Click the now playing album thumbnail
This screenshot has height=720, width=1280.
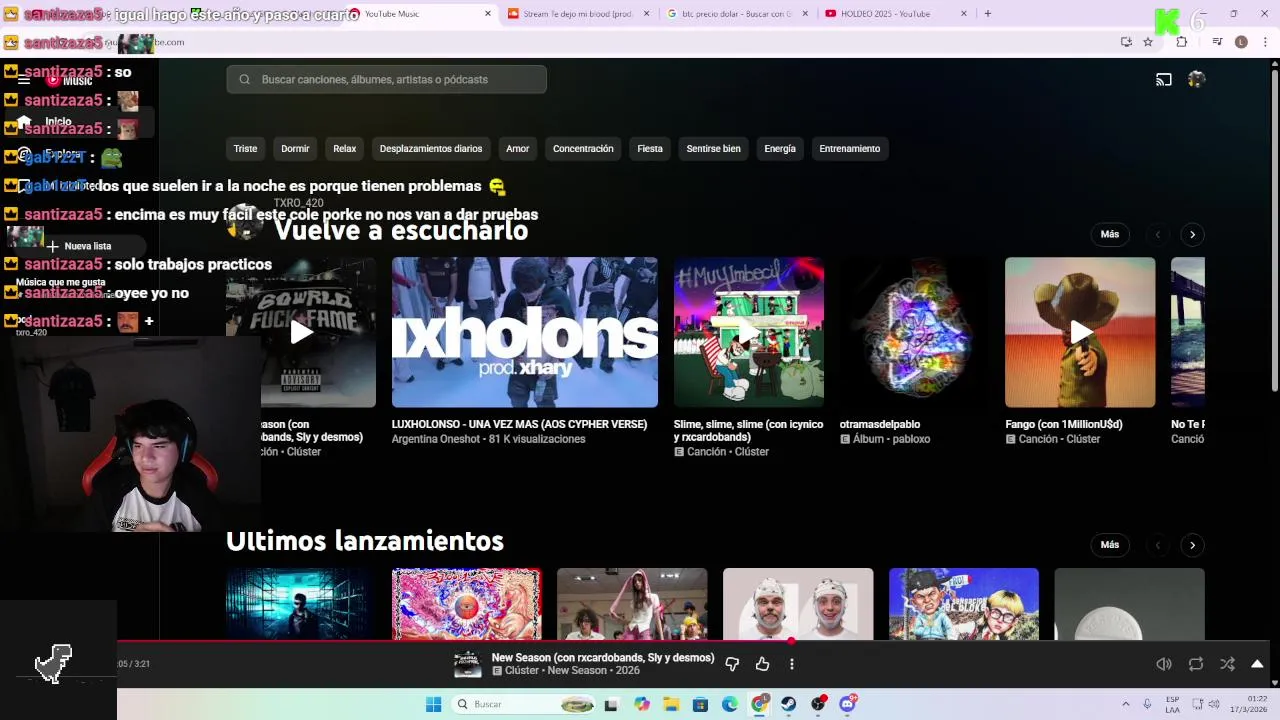[467, 664]
